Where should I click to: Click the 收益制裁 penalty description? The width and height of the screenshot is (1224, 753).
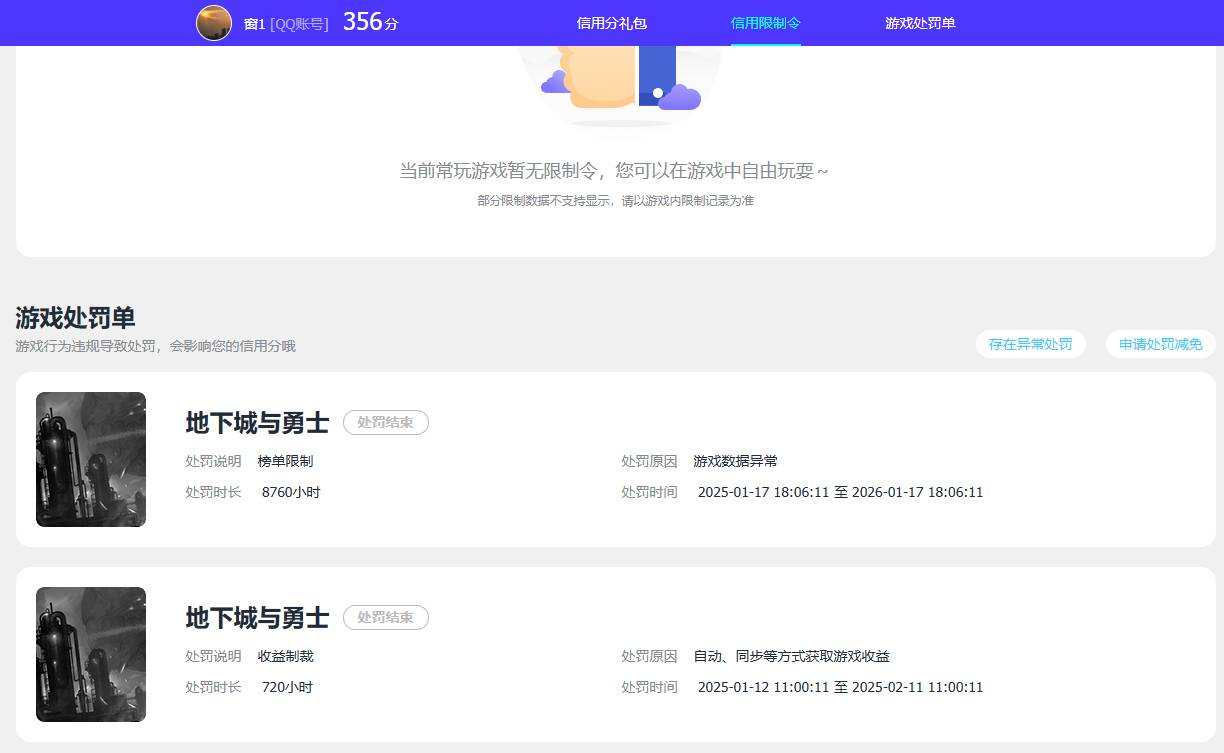[285, 656]
